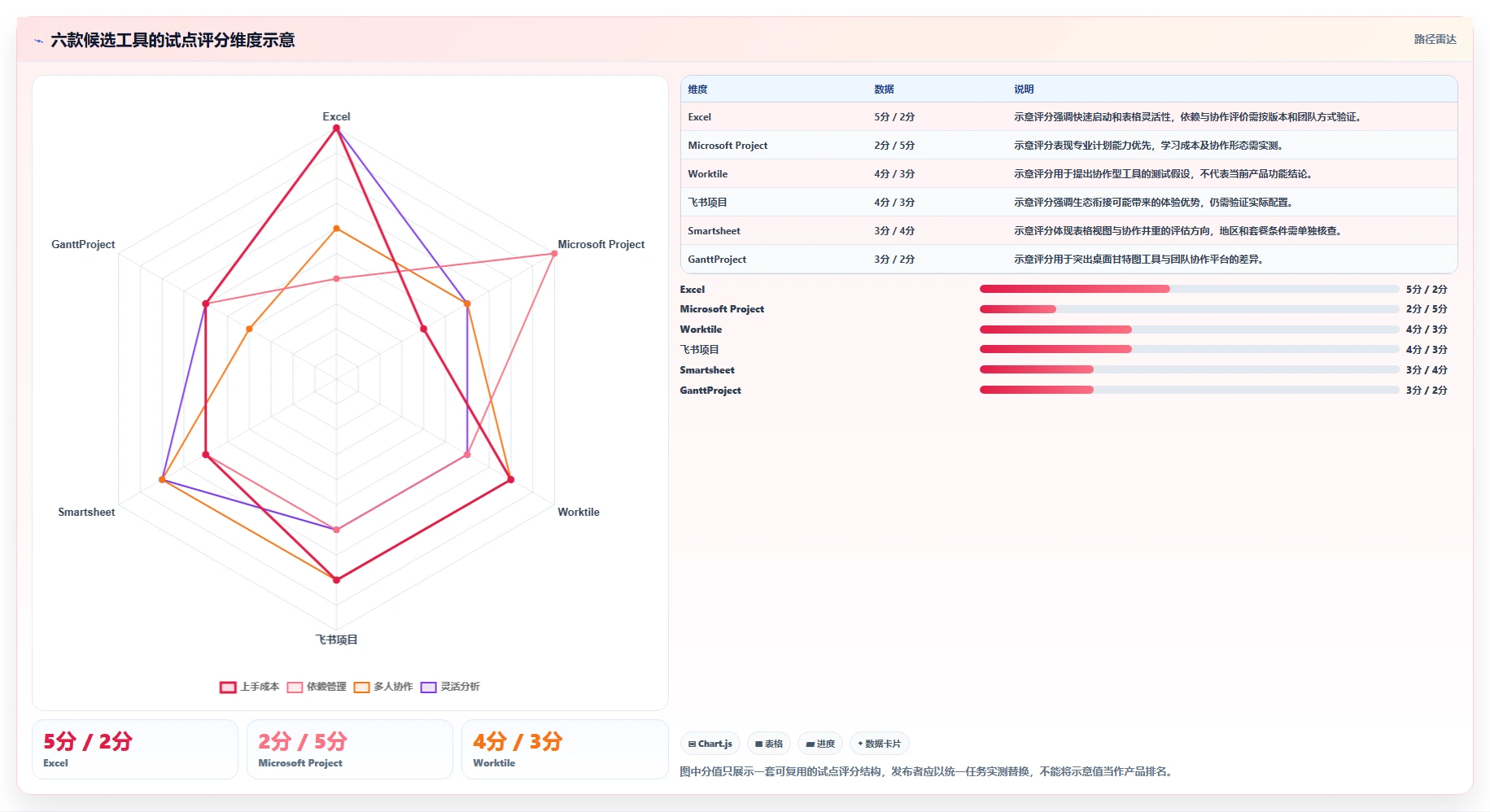
Task: Click the 4分 / 3分 score beside the 飞书项目 progress bar
Action: click(1427, 350)
